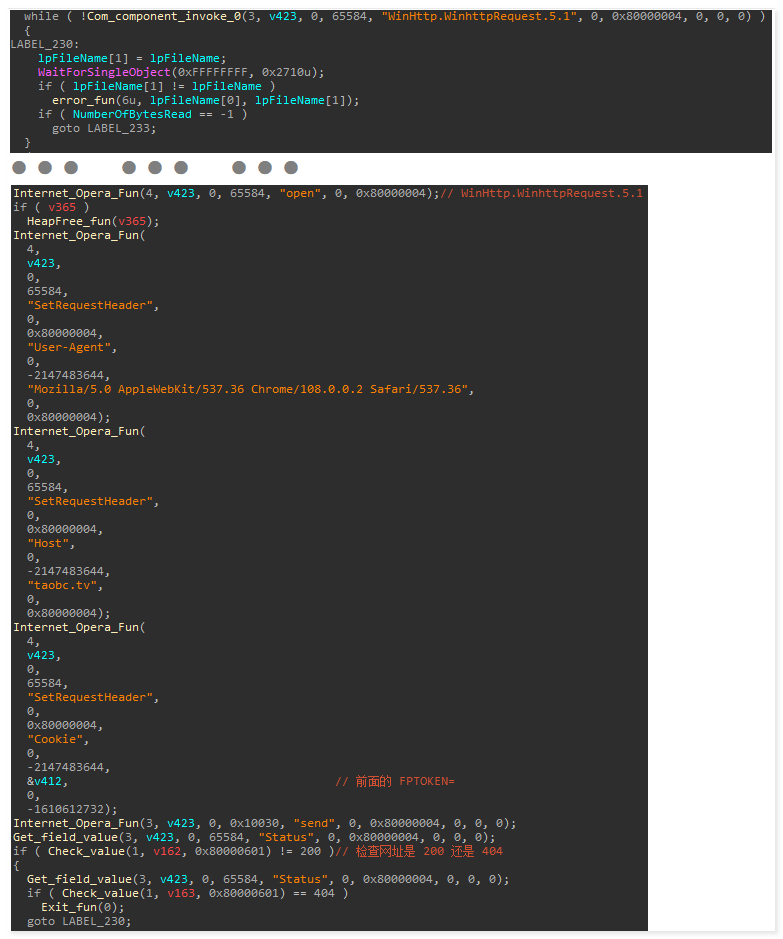Screen dimensions: 783x939
Task: Click the middle dot of the center dot group
Action: click(155, 167)
